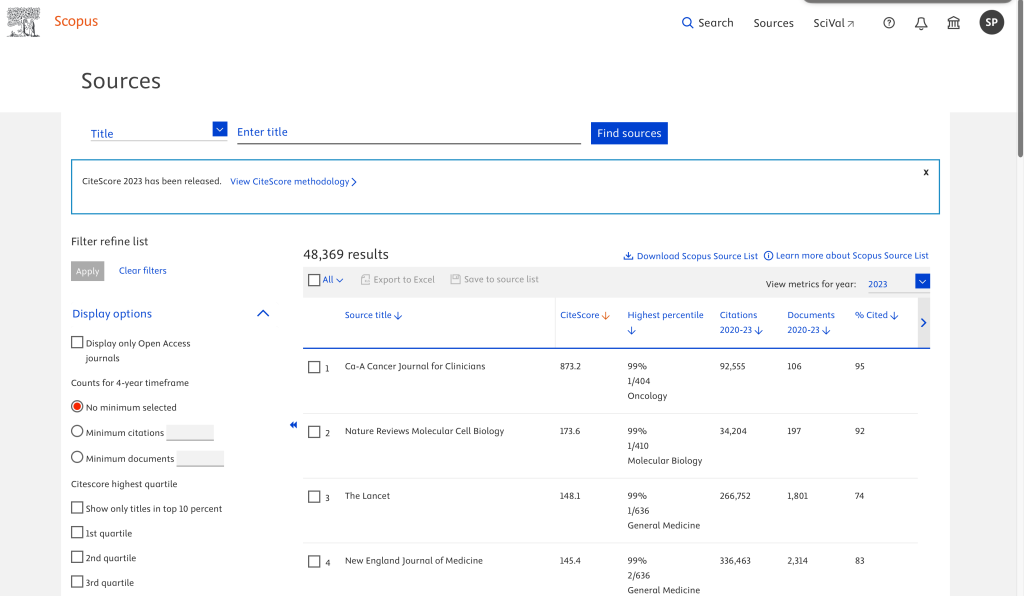Click Clear filters link

click(x=142, y=270)
